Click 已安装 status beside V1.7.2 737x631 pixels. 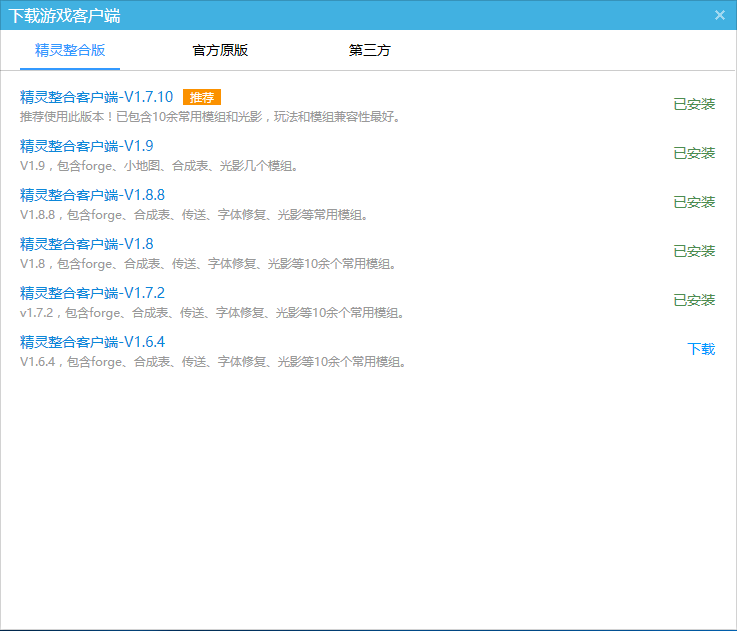click(x=694, y=300)
